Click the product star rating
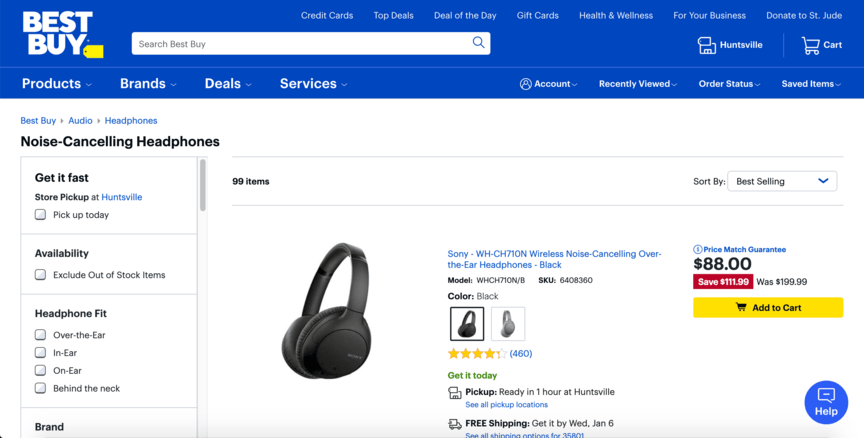Screen dimensions: 864x438 coord(477,353)
